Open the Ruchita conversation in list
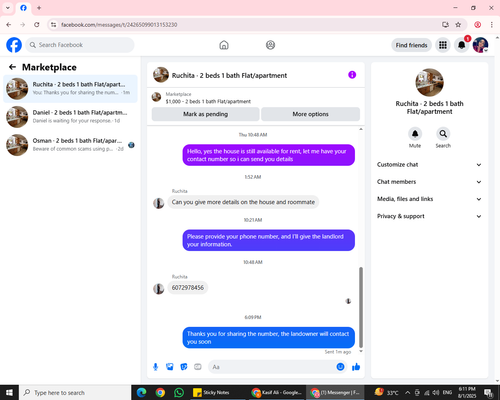Screen dimensions: 500x400 coord(70,89)
